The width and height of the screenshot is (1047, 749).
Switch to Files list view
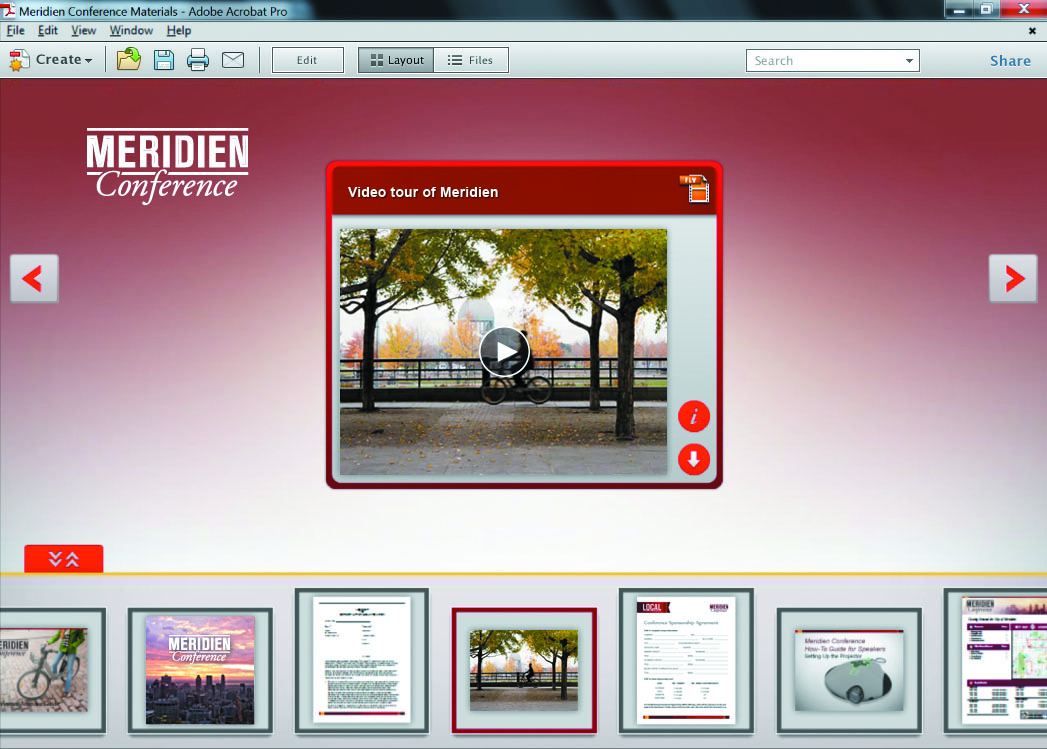click(x=471, y=60)
